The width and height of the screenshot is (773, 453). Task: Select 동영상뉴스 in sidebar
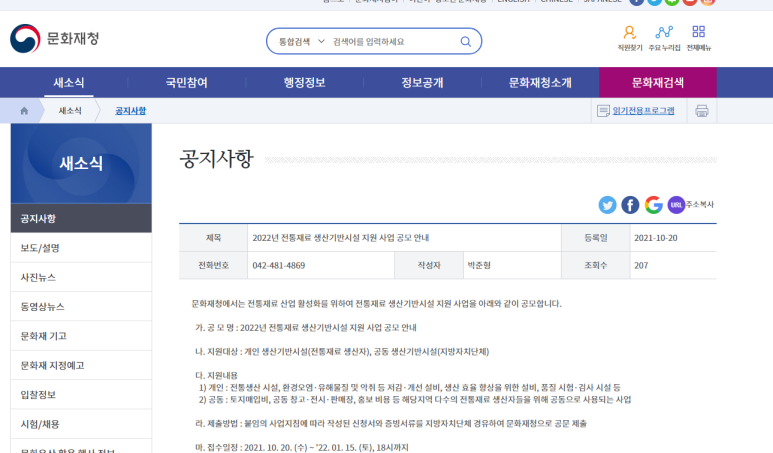(x=81, y=306)
